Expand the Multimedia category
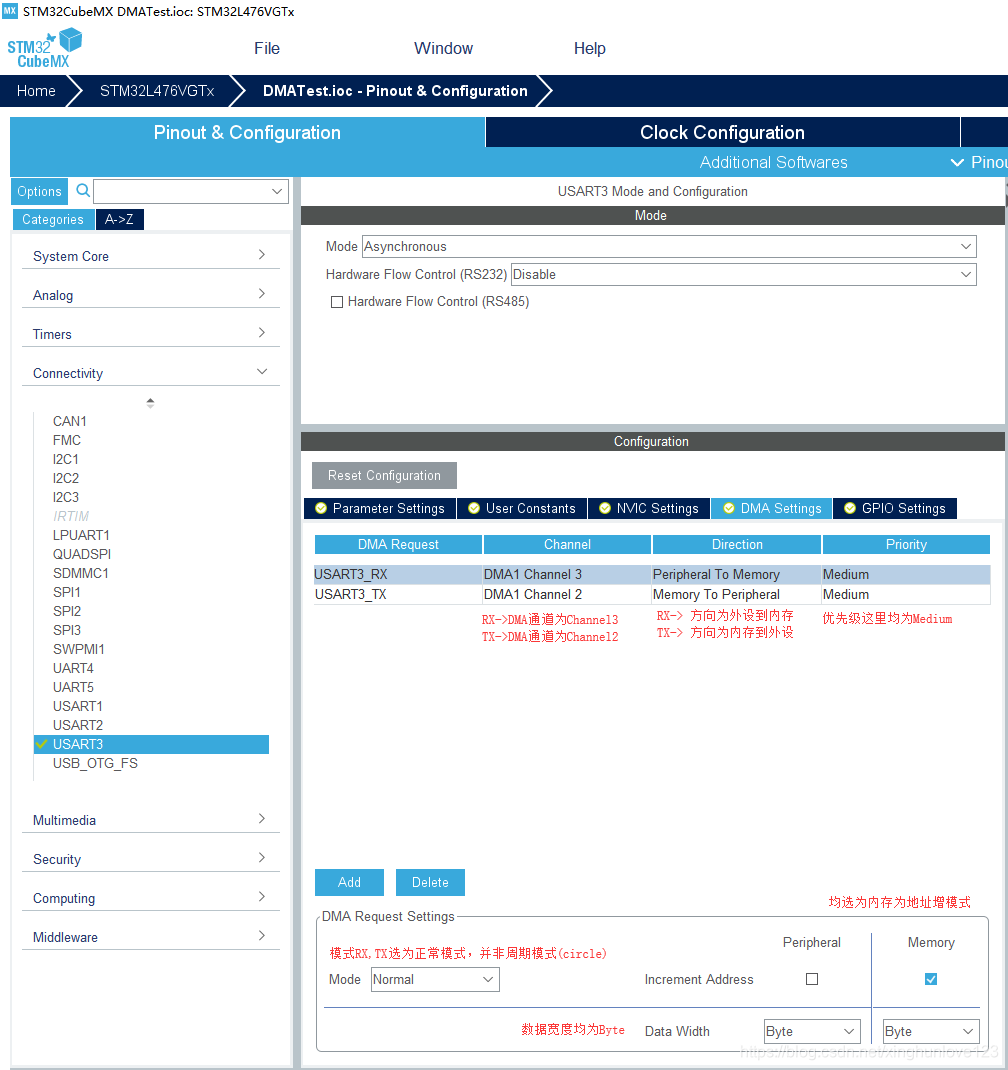1008x1070 pixels. tap(150, 820)
